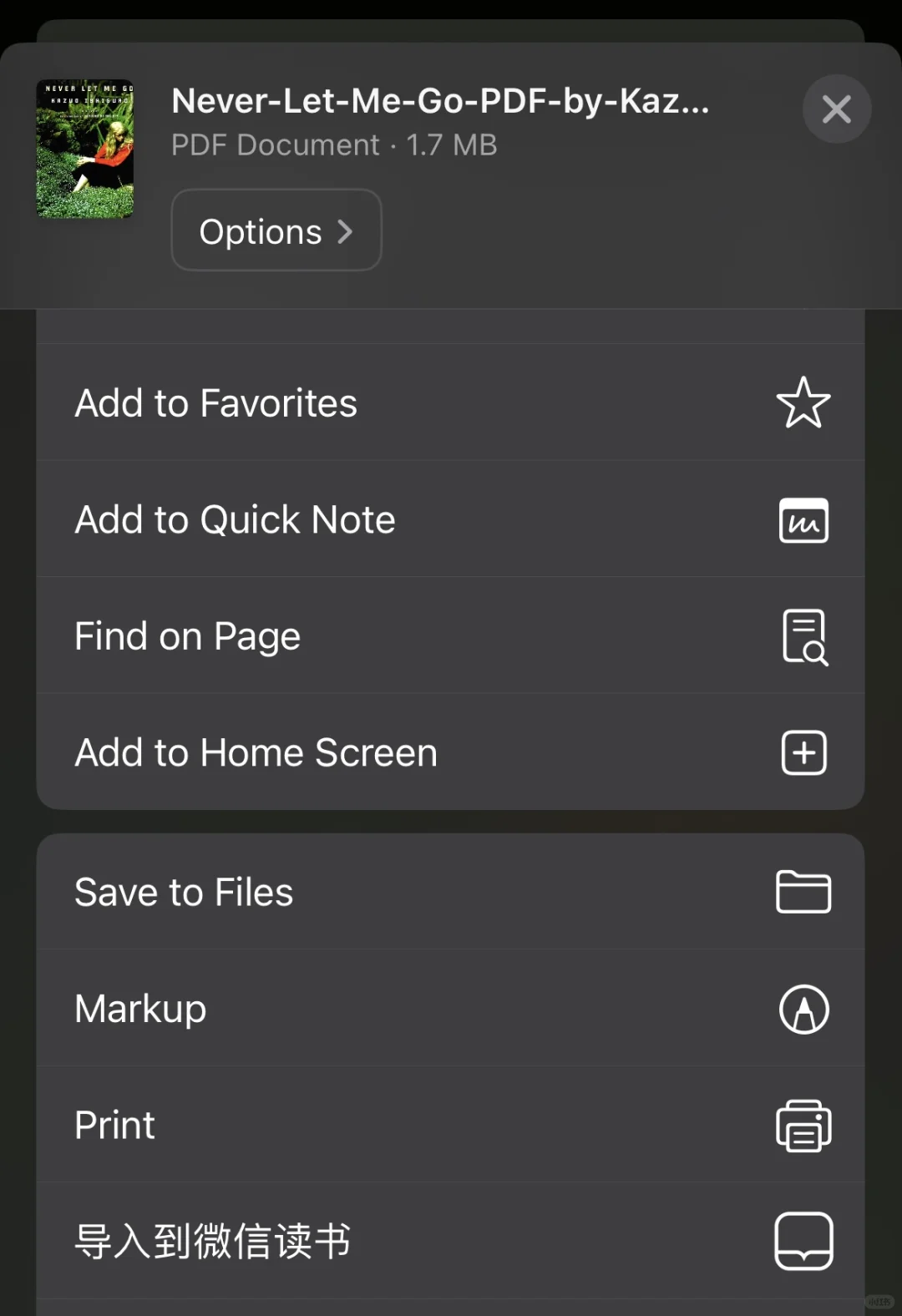Open the Options chevron
Image resolution: width=902 pixels, height=1316 pixels.
[x=345, y=231]
